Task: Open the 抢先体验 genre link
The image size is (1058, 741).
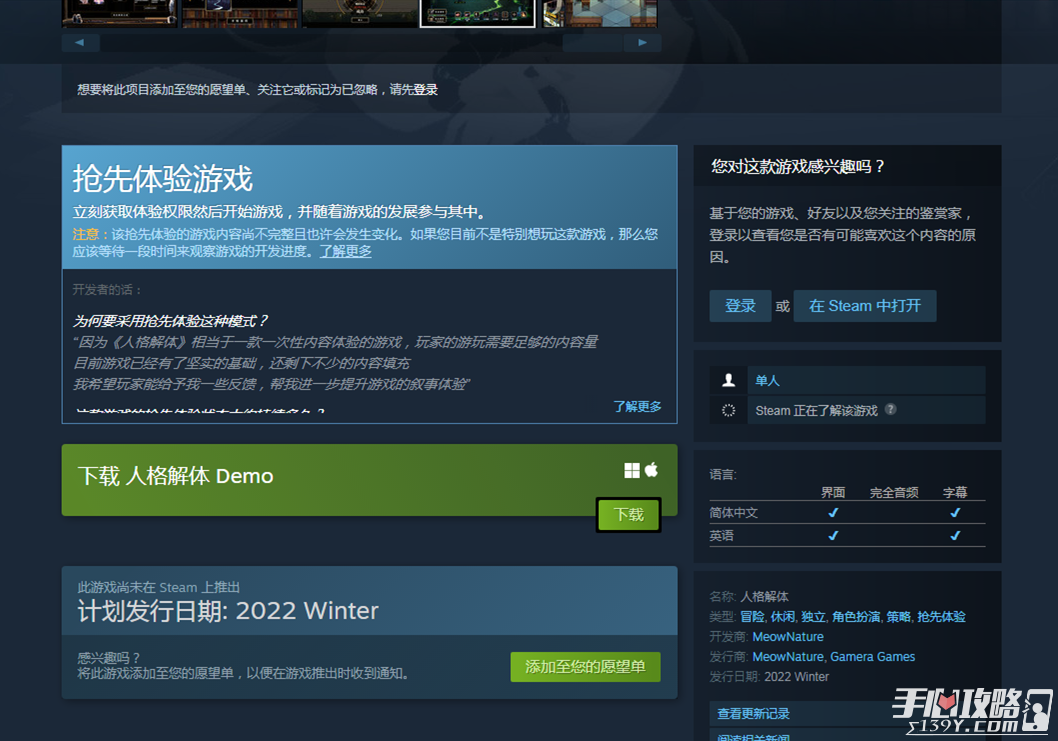Action: coord(941,617)
